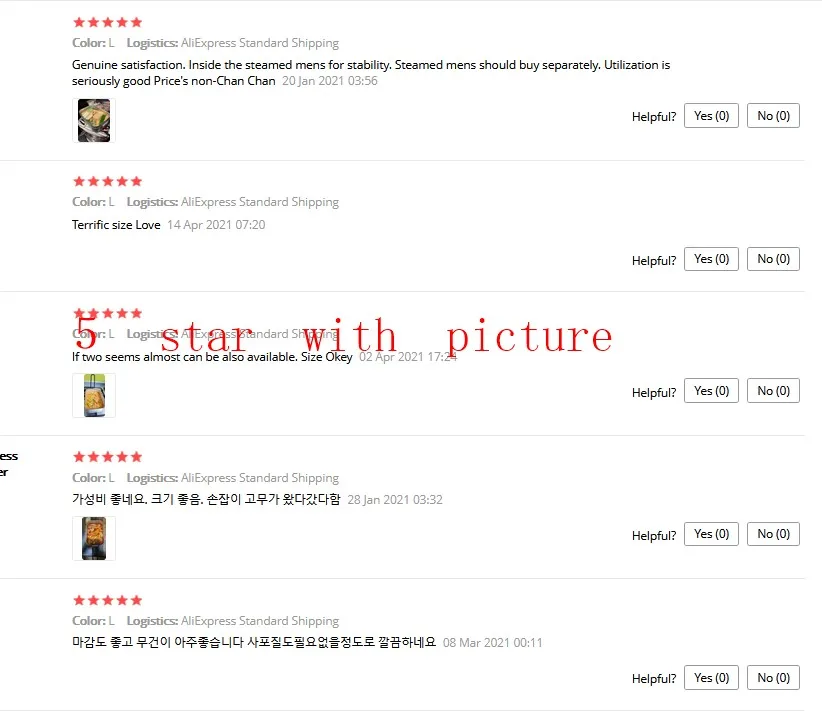Click the Korean review text dated 08 Mar
The image size is (822, 711).
(x=254, y=642)
